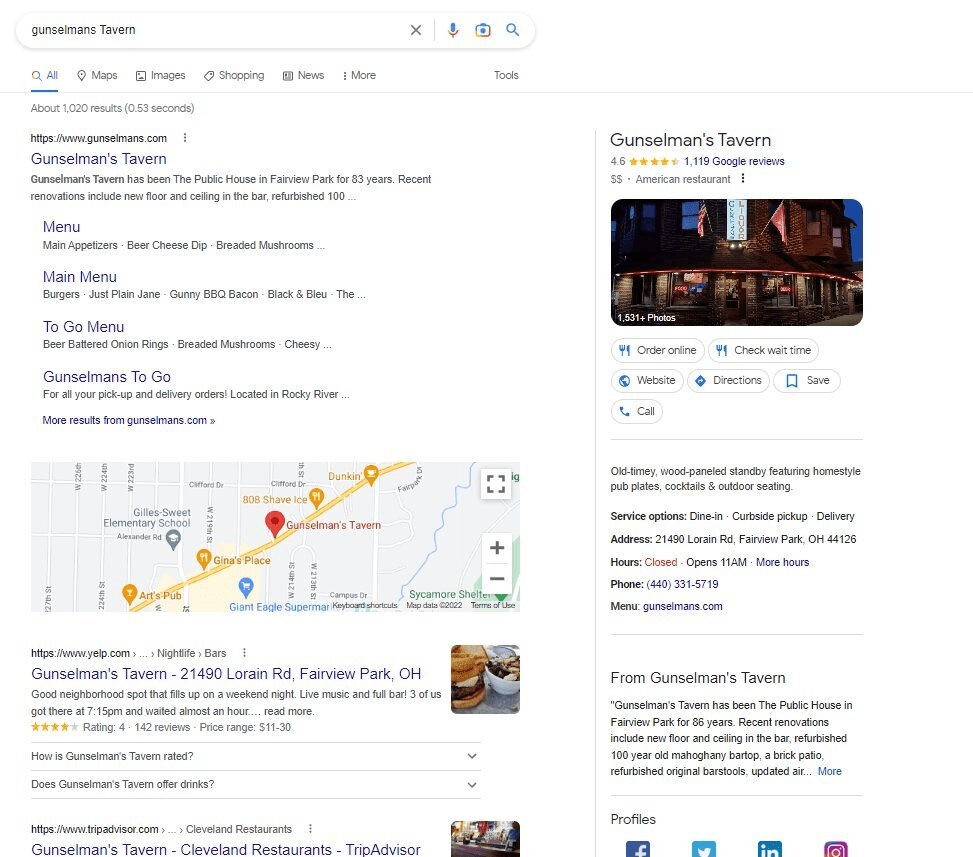The width and height of the screenshot is (973, 857).
Task: Open the Menu sitelink
Action: coord(61,227)
